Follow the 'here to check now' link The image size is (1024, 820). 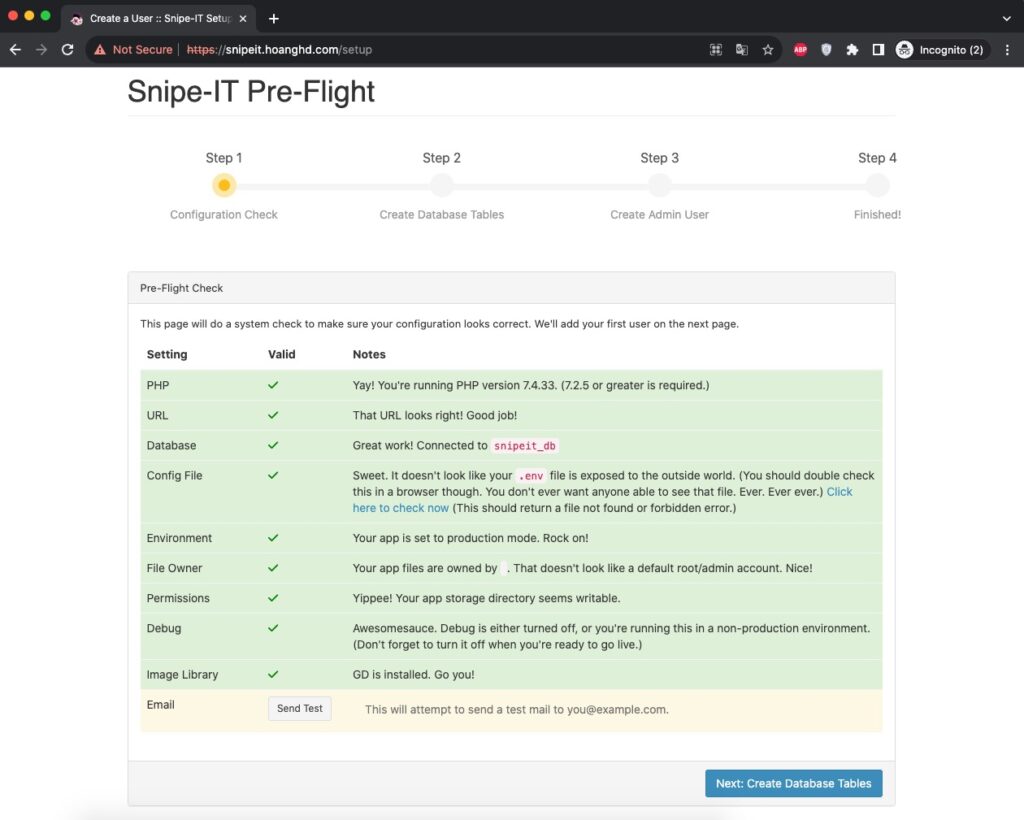(400, 508)
